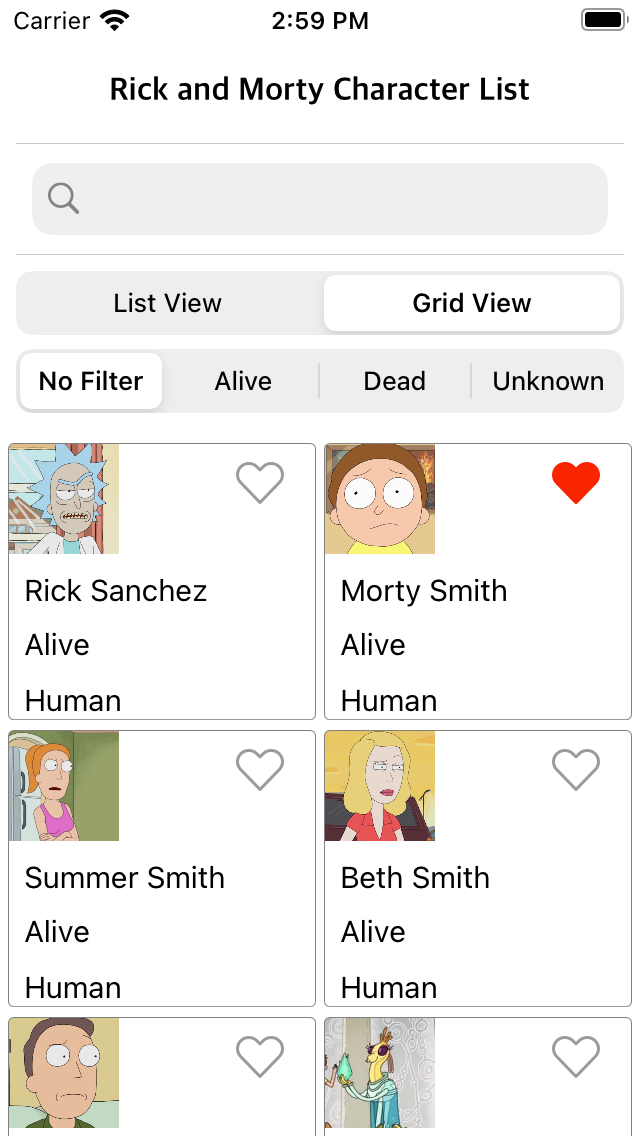Switch to List View
Viewport: 640px width, 1136px height.
tap(167, 303)
